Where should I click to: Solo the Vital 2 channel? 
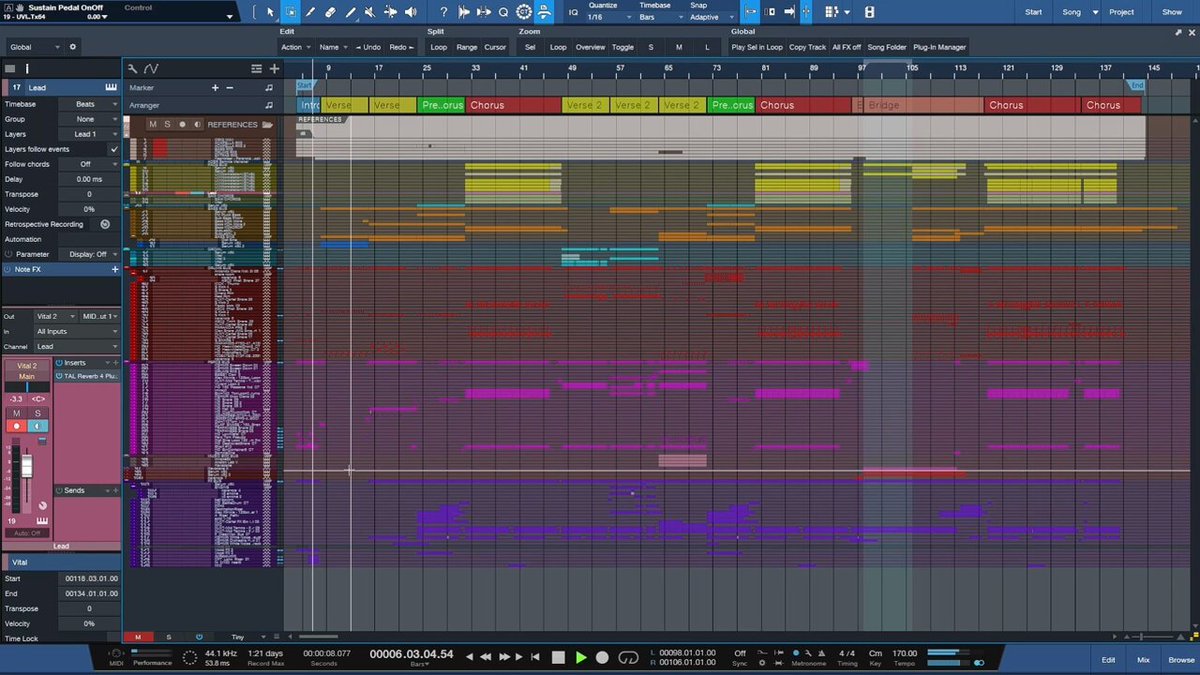[38, 413]
